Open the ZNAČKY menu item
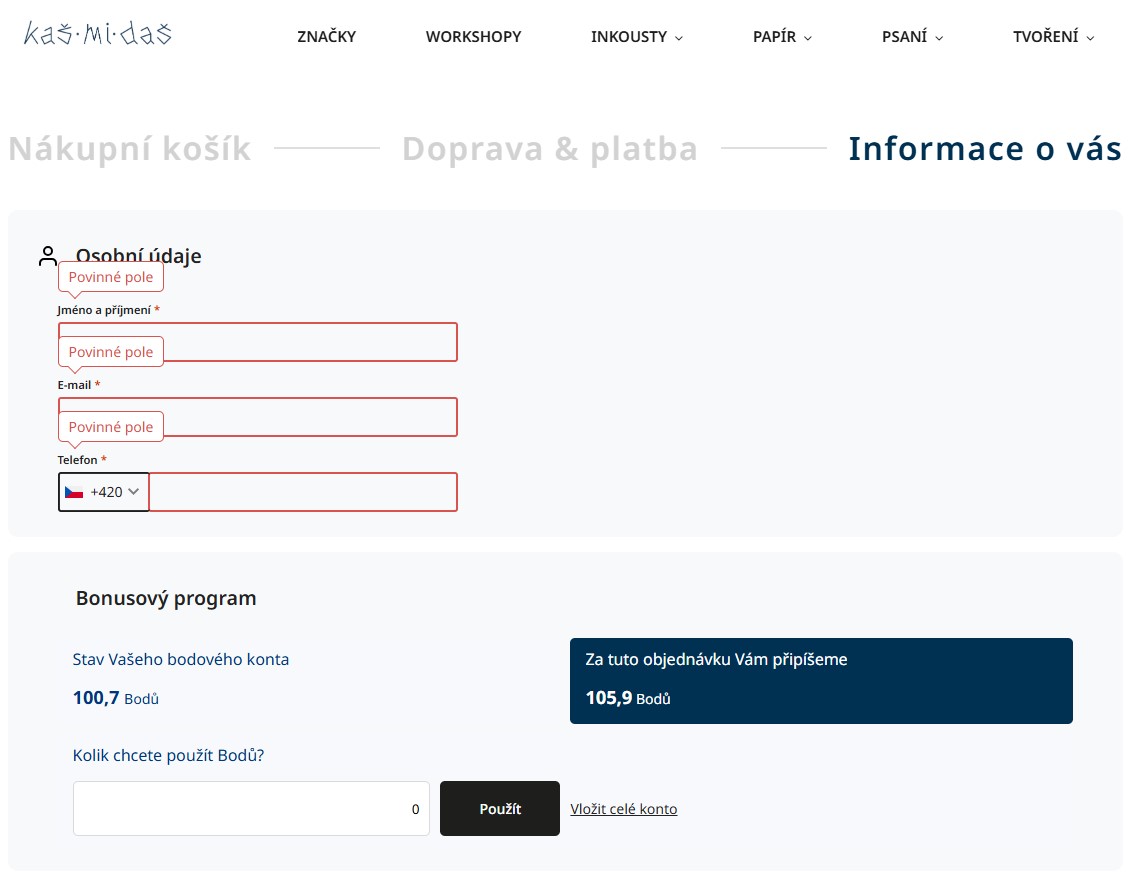Screen dimensions: 1131x874 click(x=327, y=37)
